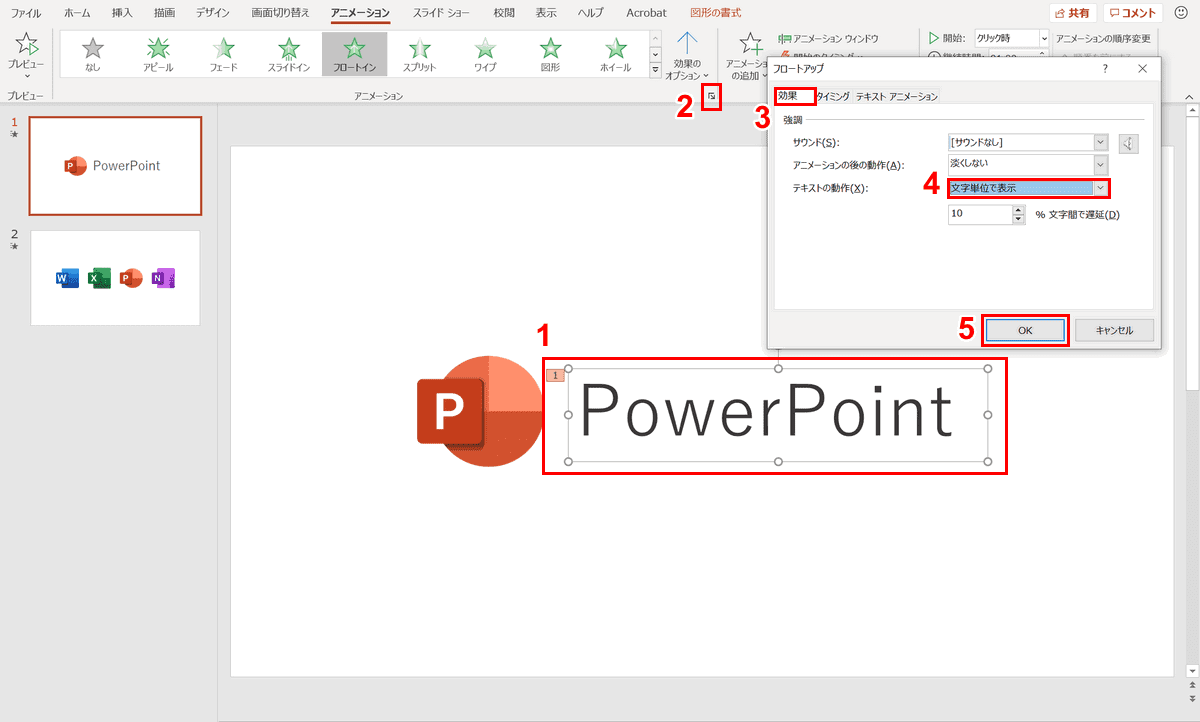Click the PowerPoint logo on slide
1200x722 pixels.
coord(479,410)
